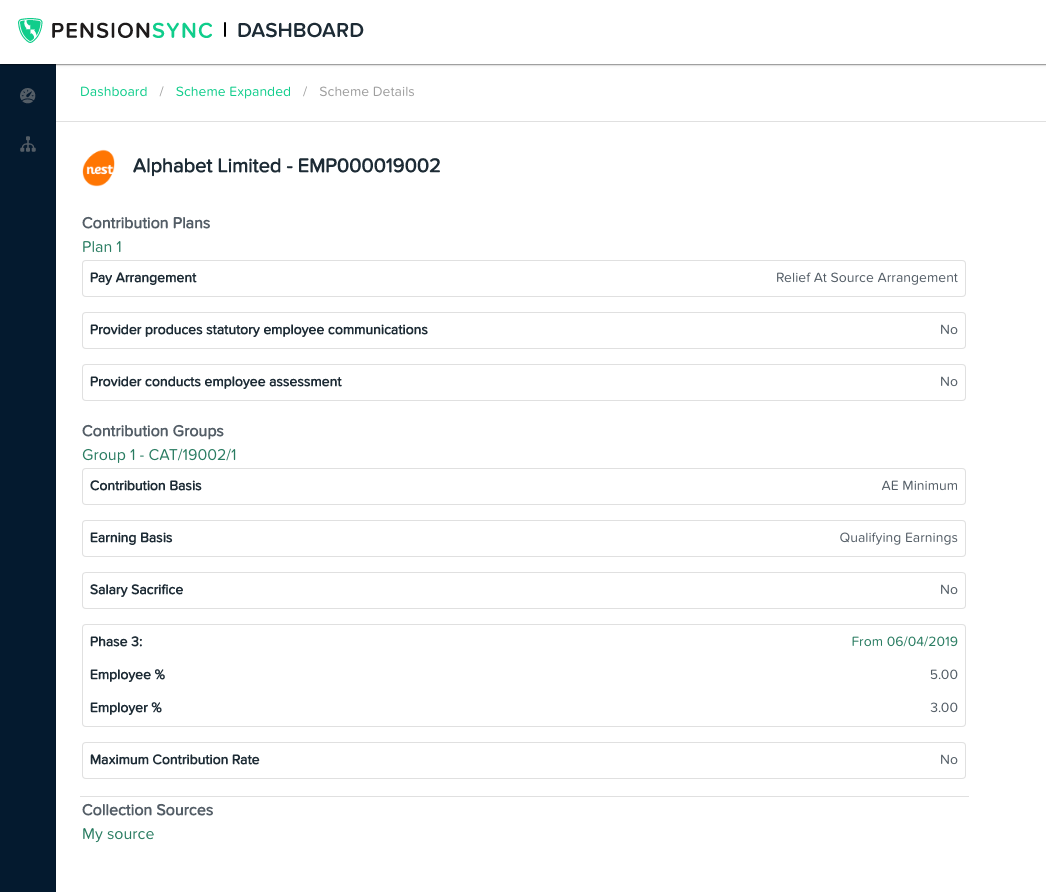The image size is (1046, 892).
Task: Click the Salary Sacrifice row
Action: coord(523,590)
